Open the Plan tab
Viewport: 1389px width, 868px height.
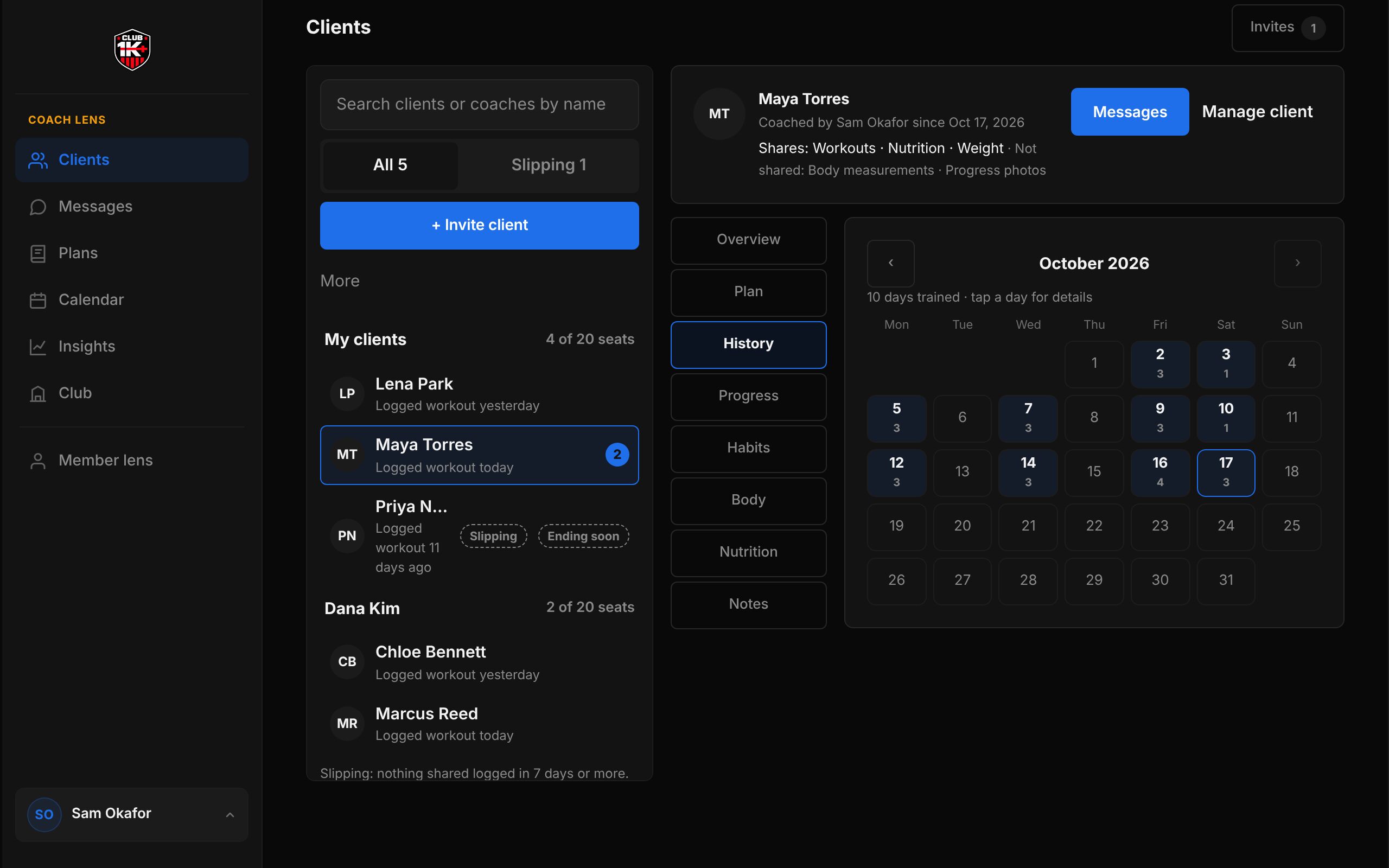[x=748, y=292]
